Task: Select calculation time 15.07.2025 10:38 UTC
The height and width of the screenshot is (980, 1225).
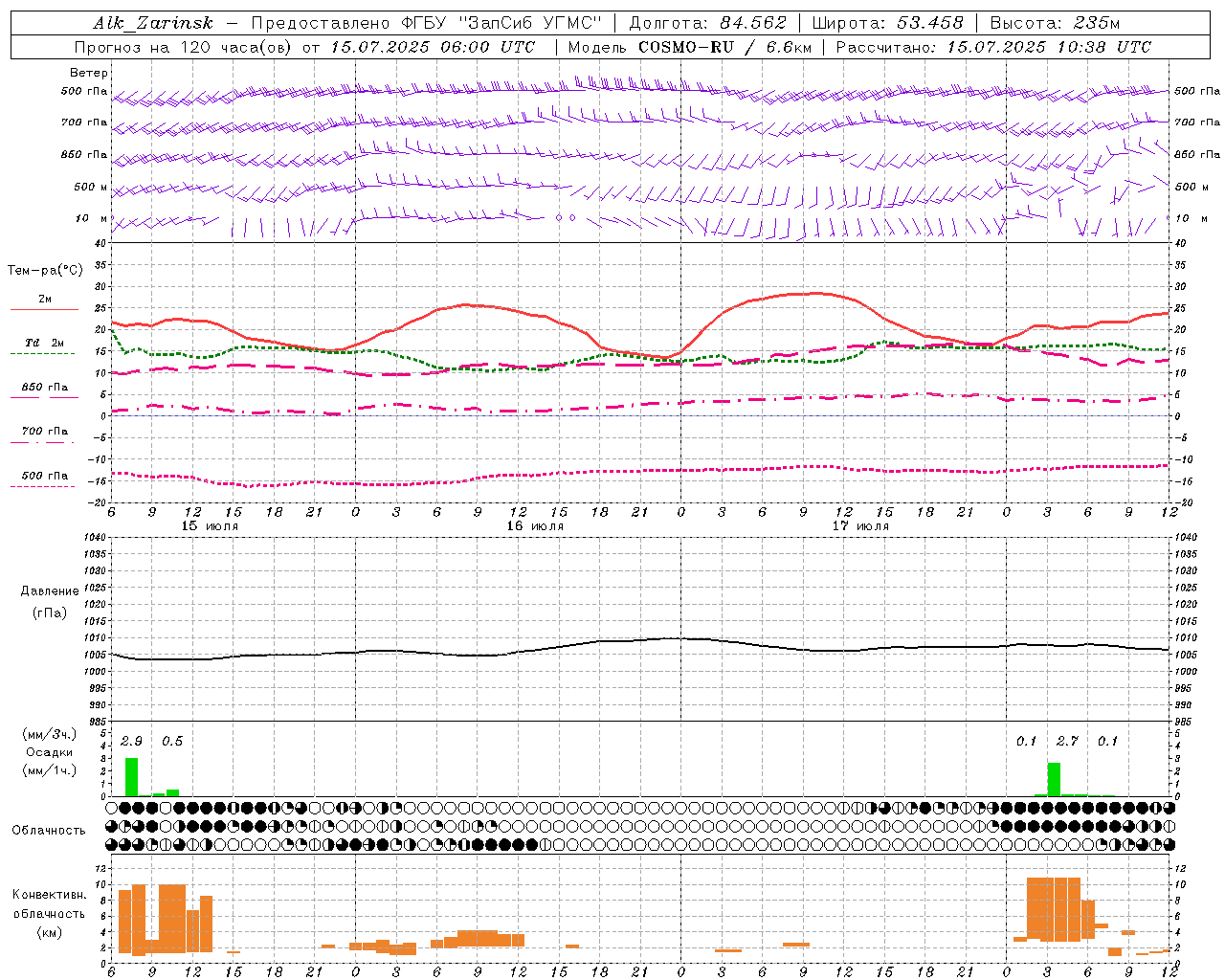Action: pos(1049,47)
